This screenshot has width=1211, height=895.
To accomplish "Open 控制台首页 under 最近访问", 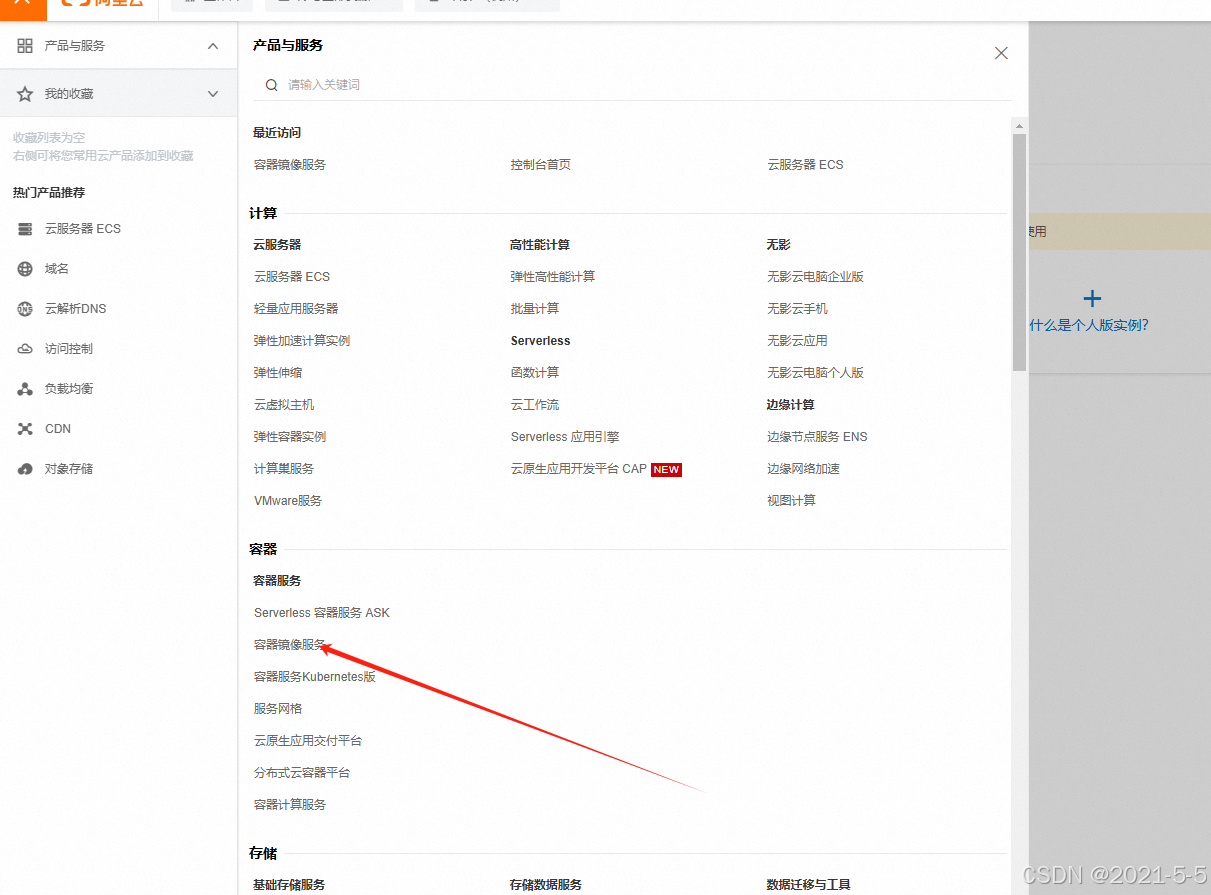I will point(541,165).
